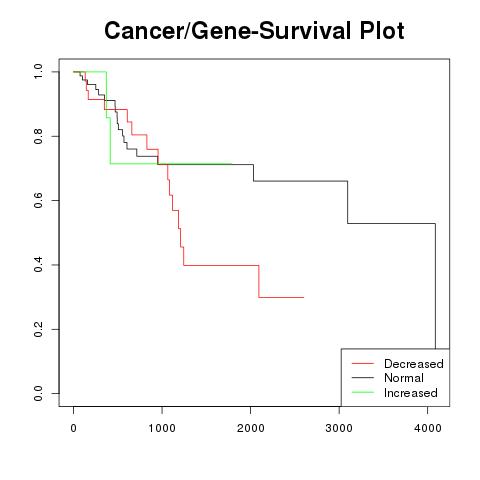Click the black curve's plateau between 2000 and 3000
The width and height of the screenshot is (480, 480).
click(x=300, y=181)
